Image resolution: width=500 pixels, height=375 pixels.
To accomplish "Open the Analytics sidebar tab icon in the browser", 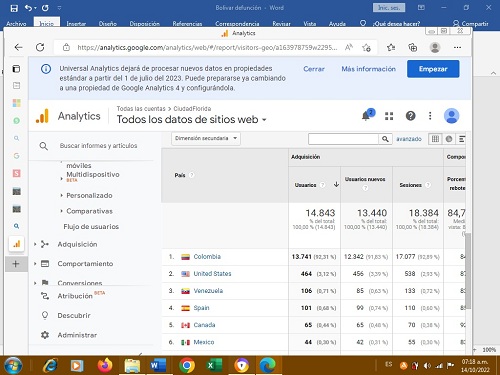I will tap(16, 244).
